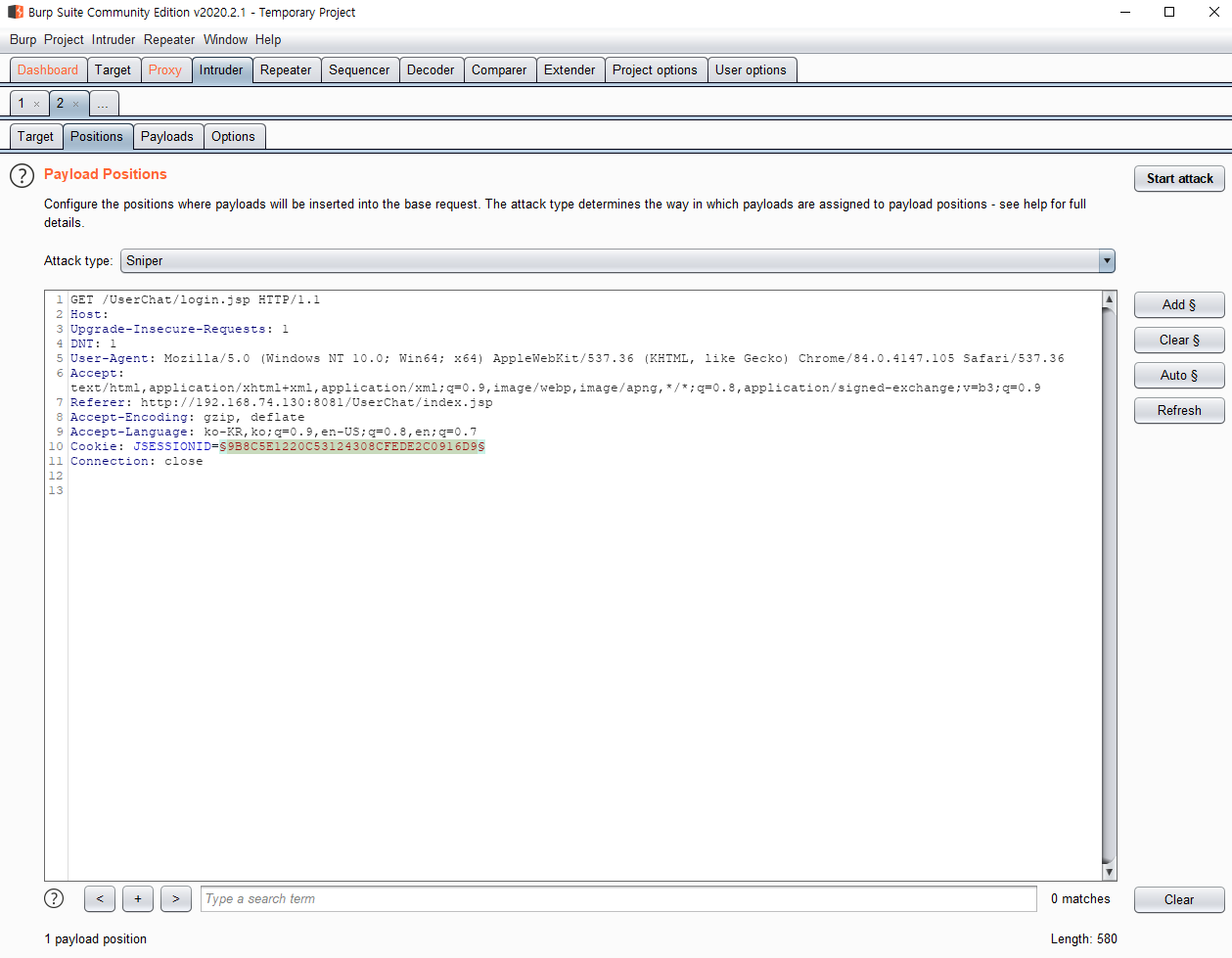Minimize the Burp Suite window
This screenshot has height=958, width=1232.
(1124, 12)
